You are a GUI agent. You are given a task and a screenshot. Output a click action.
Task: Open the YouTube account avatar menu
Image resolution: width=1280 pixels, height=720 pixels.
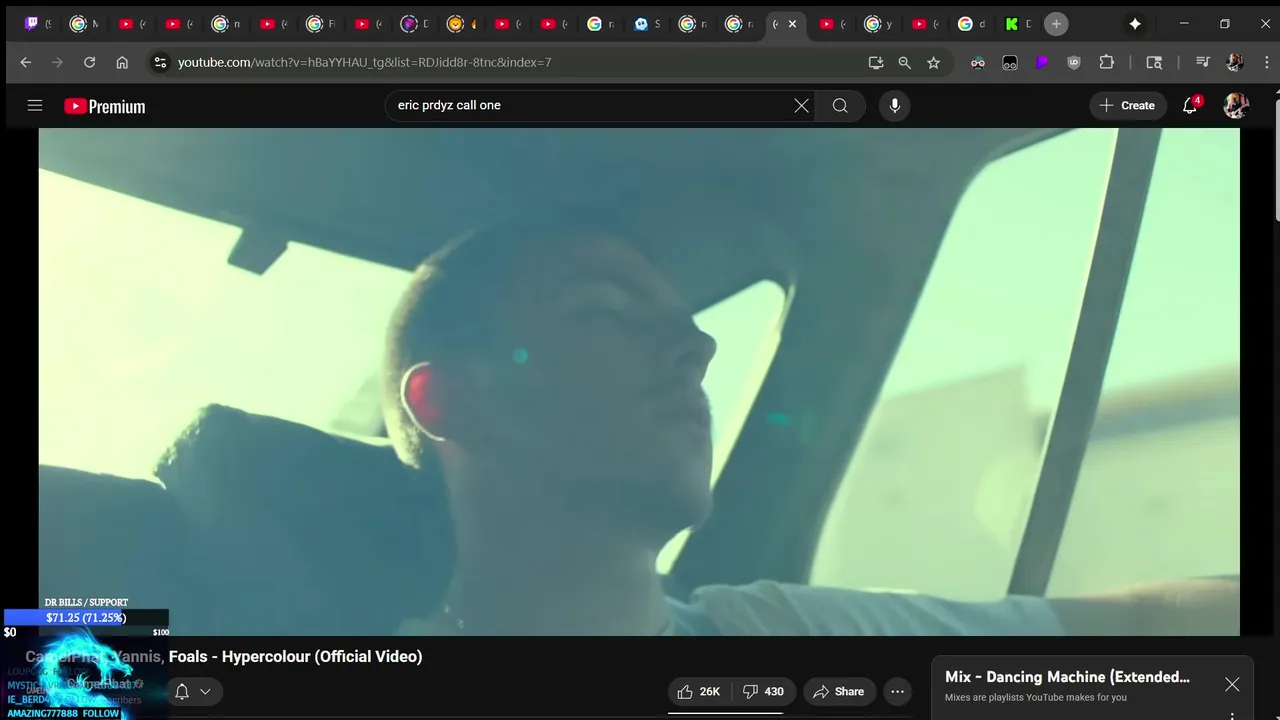tap(1236, 105)
